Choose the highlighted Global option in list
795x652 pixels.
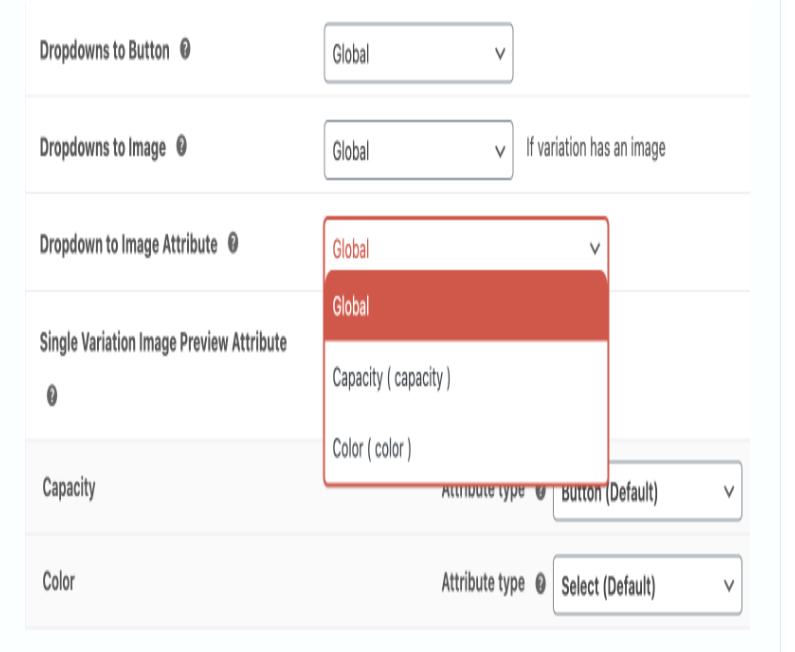click(466, 306)
